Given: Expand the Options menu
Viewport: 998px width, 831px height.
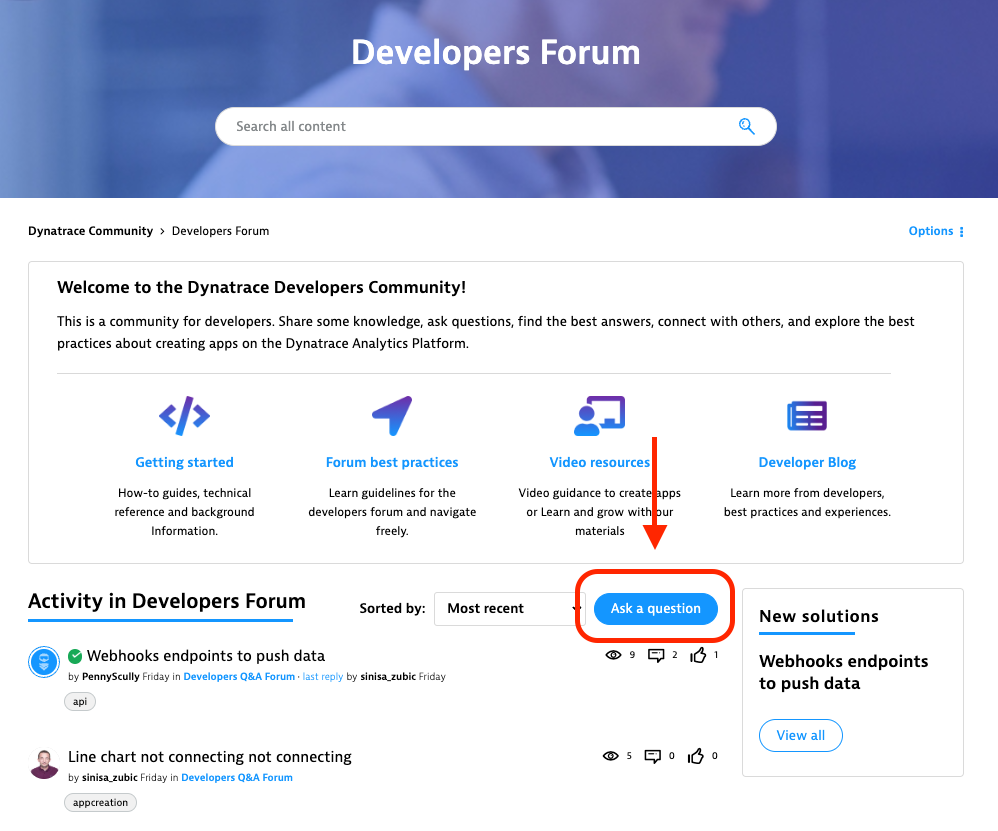Looking at the screenshot, I should click(936, 231).
